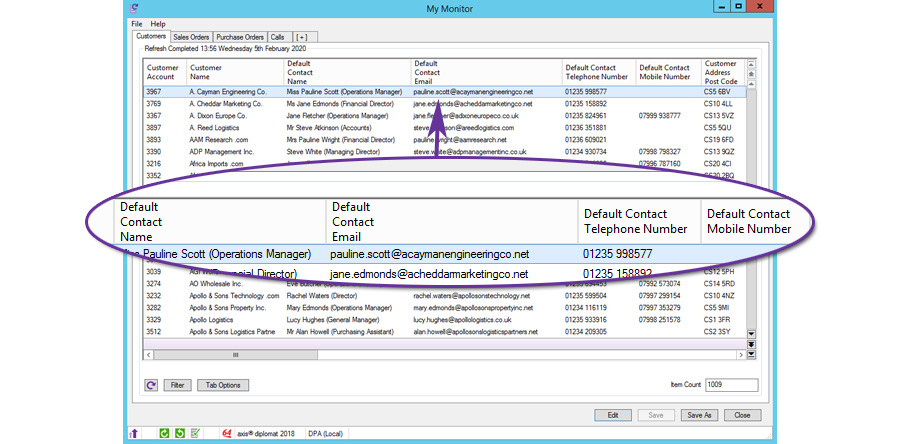Sort by Customer Name column header
The height and width of the screenshot is (444, 900).
(236, 72)
